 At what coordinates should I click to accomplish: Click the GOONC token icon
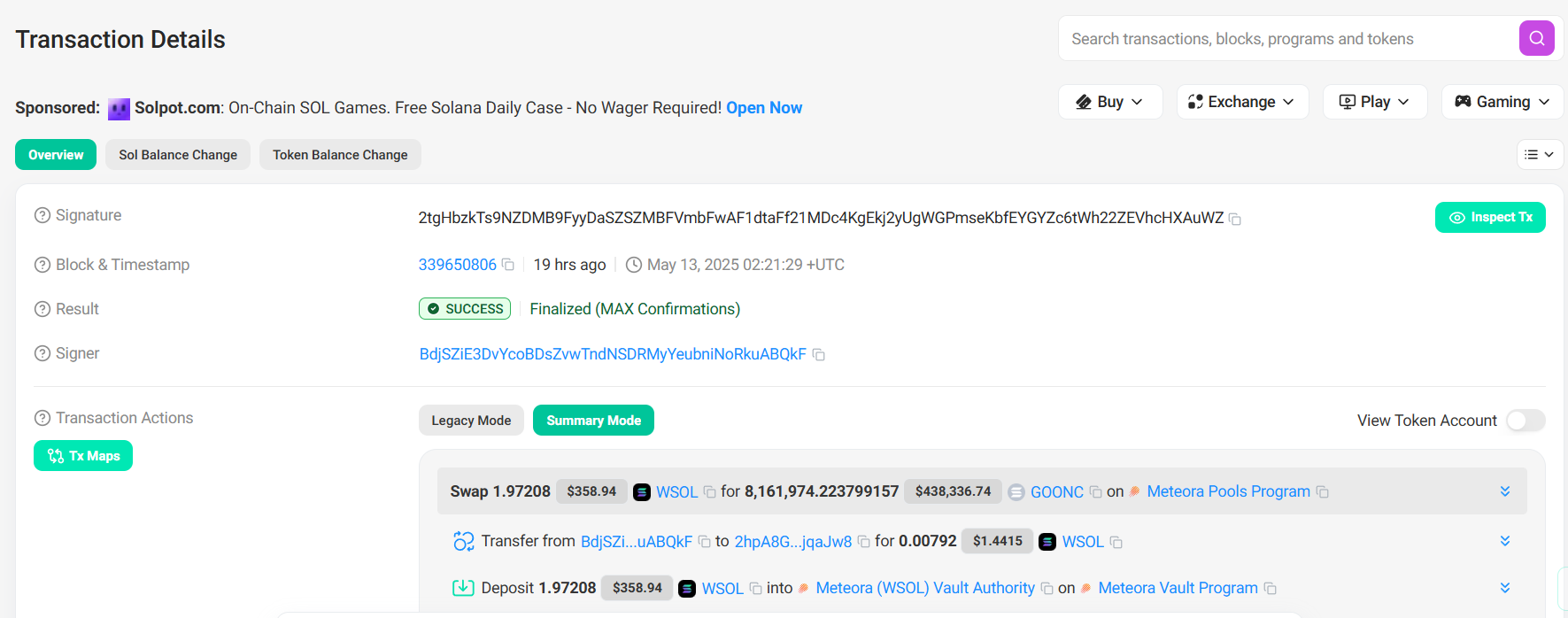(1016, 492)
